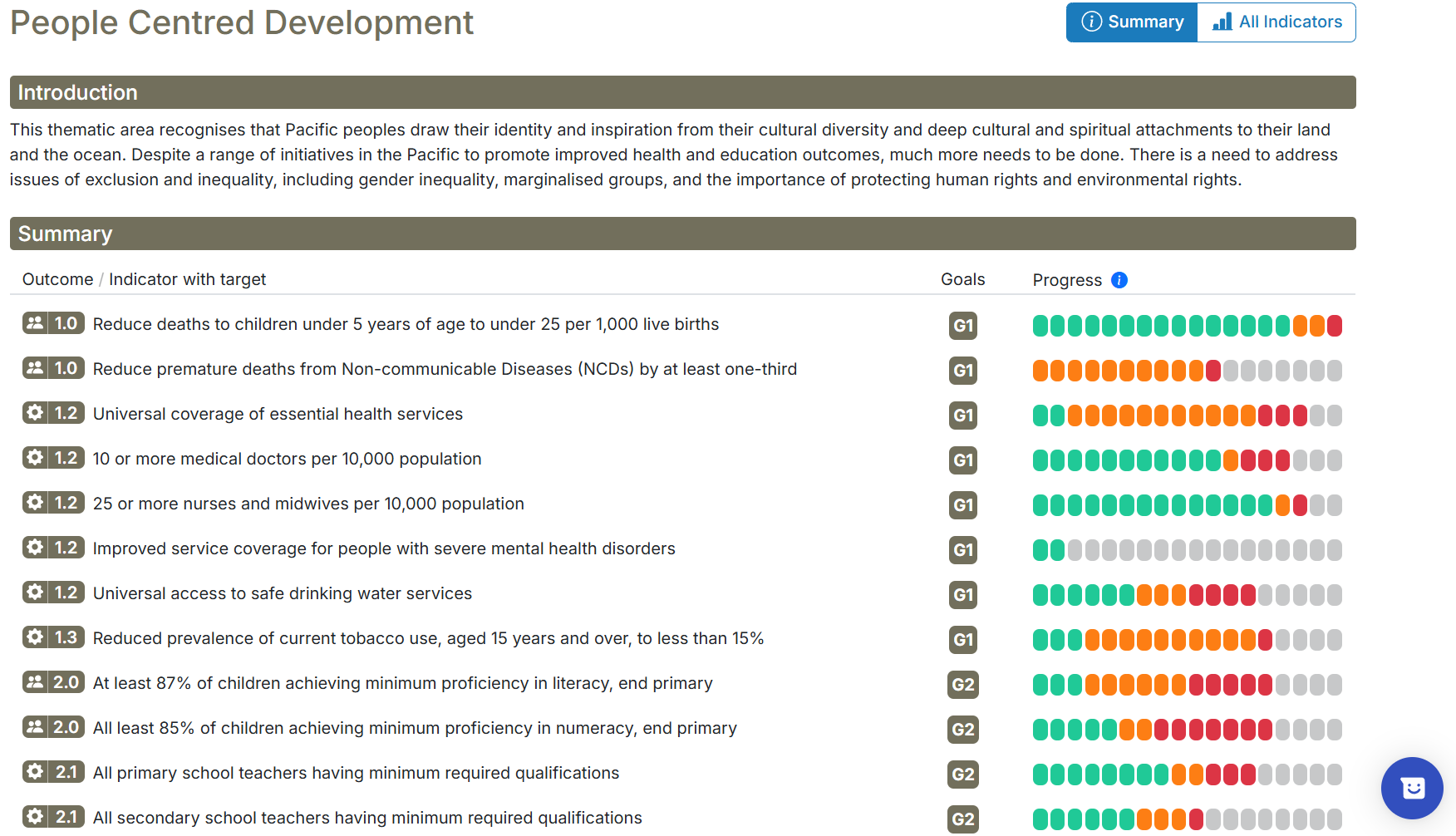Click the Summary section header bar
Screen dimensions: 1456x836
(682, 234)
